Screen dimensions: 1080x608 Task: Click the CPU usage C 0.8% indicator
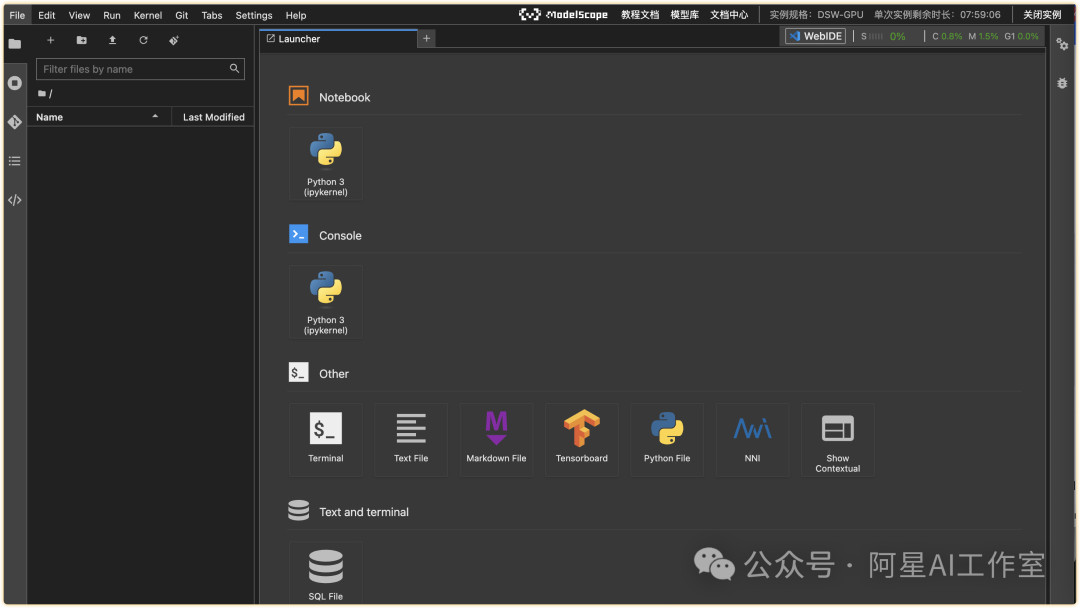pyautogui.click(x=947, y=36)
